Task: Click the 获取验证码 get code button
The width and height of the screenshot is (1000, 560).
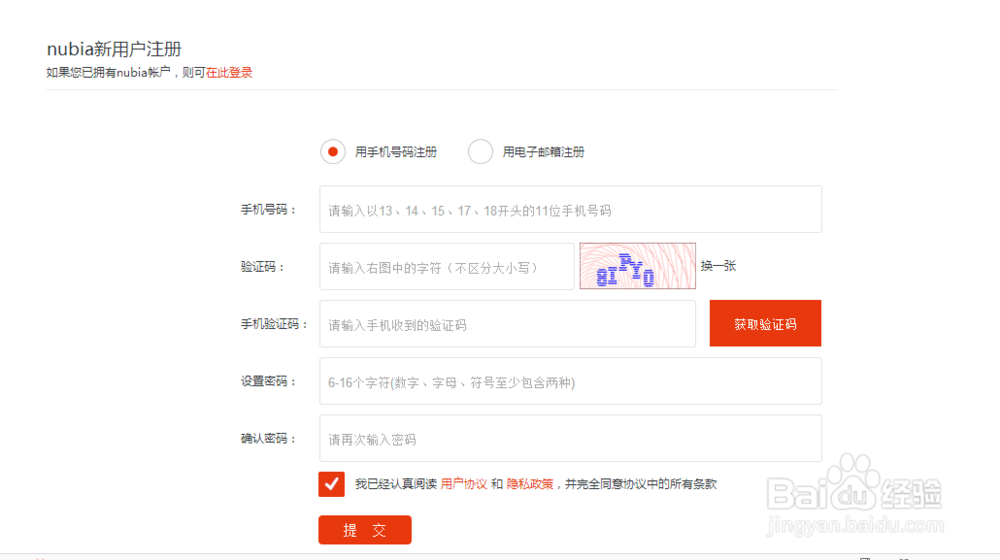Action: (765, 323)
